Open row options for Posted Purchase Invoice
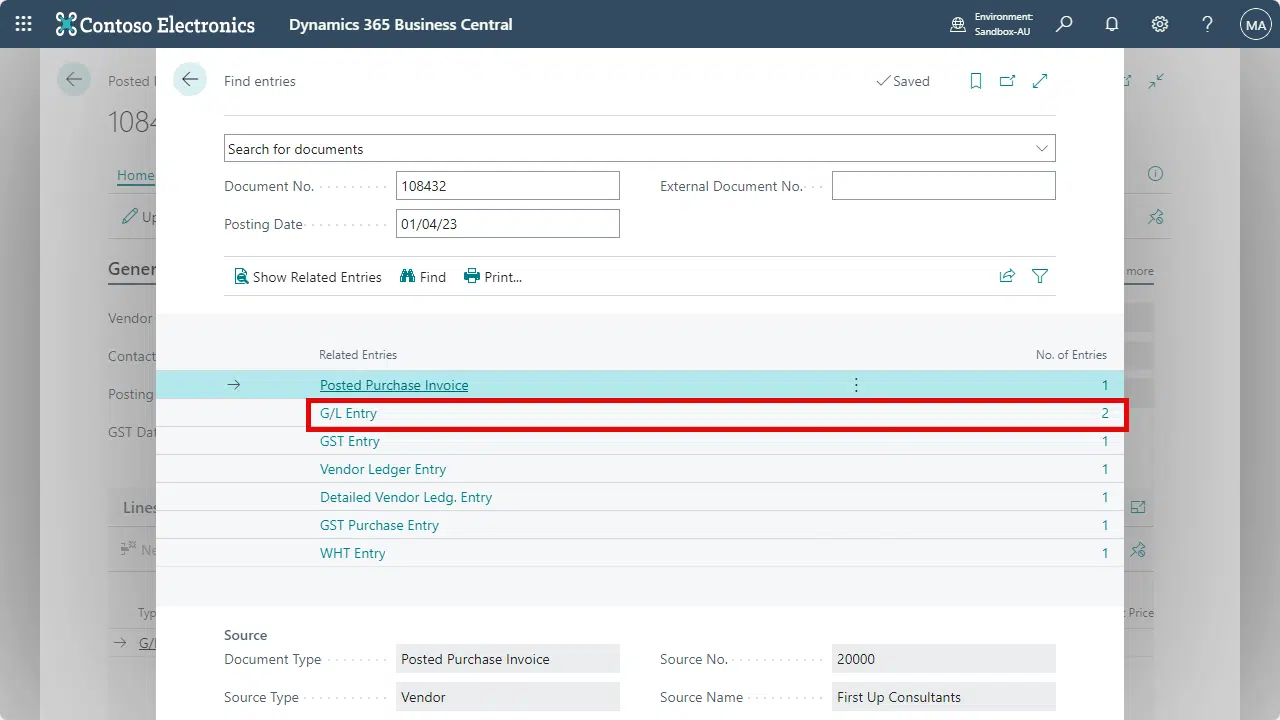Viewport: 1280px width, 720px height. pos(856,385)
